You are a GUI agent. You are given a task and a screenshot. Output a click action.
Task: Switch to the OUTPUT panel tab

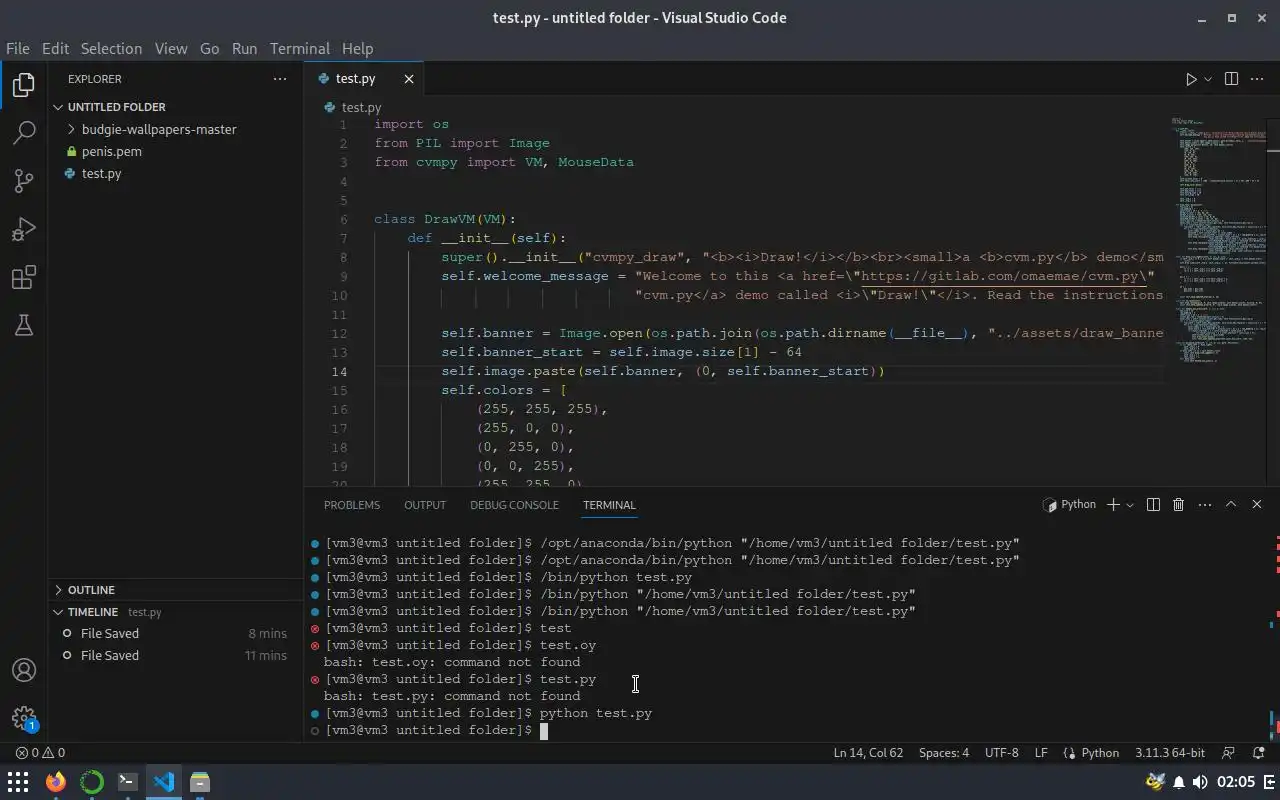(425, 505)
